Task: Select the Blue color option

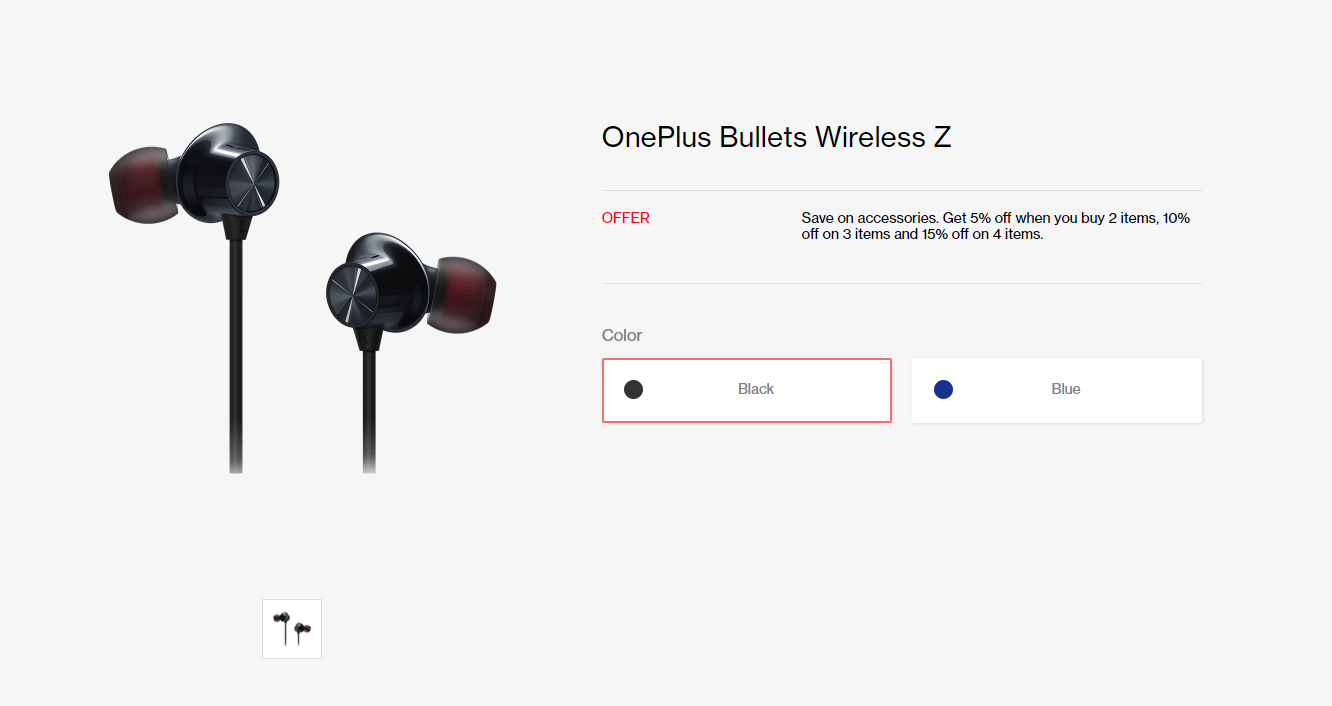Action: pos(1057,390)
